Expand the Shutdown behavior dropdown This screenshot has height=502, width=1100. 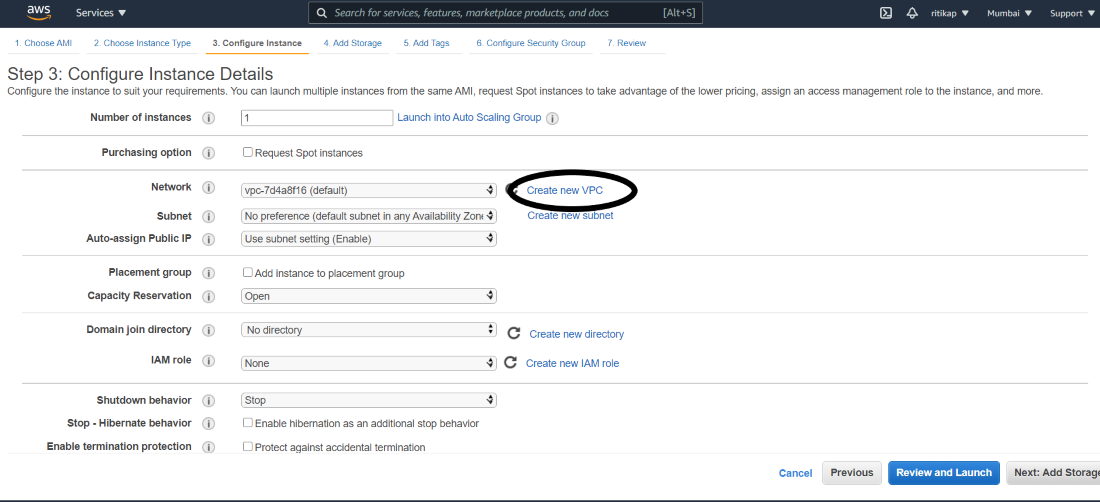tap(369, 400)
